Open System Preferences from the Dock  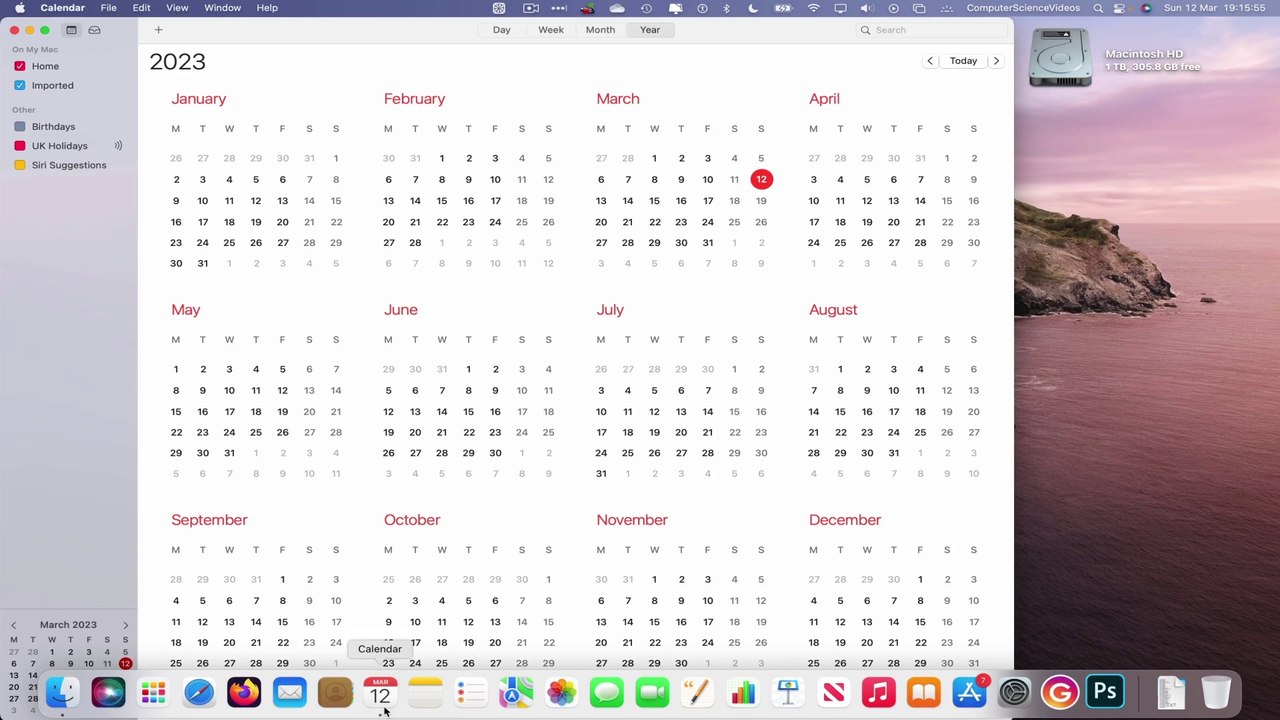pyautogui.click(x=1015, y=692)
